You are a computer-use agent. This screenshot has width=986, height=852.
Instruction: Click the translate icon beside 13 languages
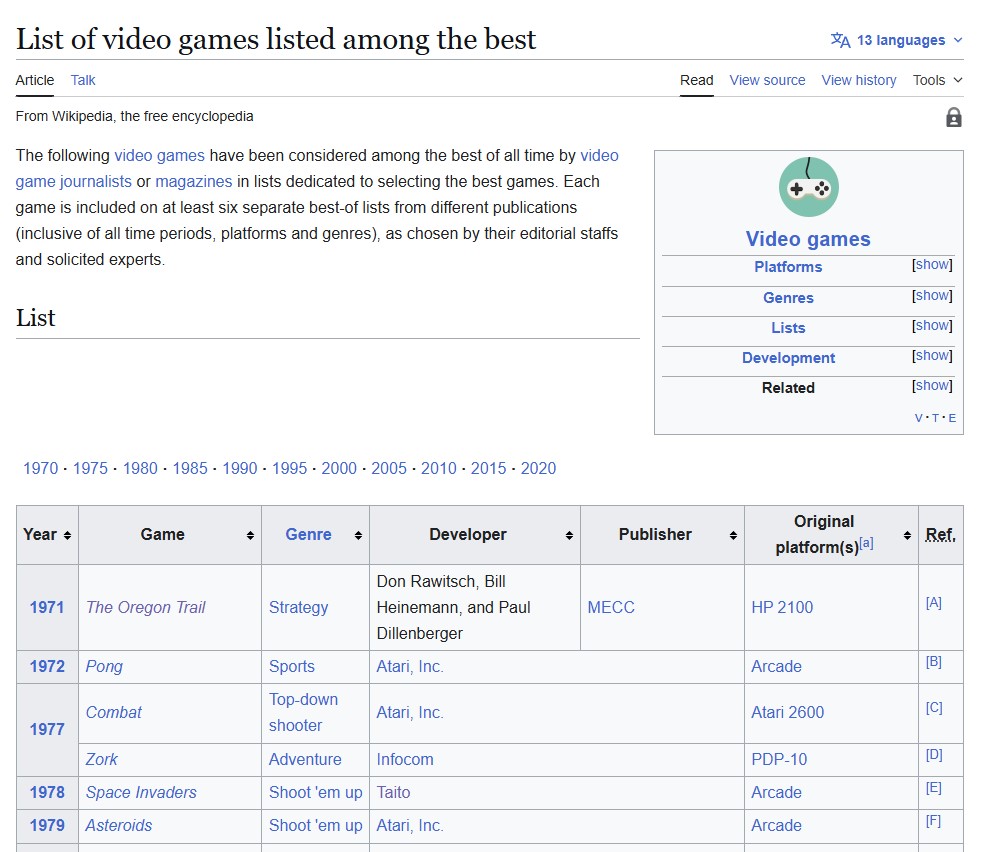tap(837, 39)
